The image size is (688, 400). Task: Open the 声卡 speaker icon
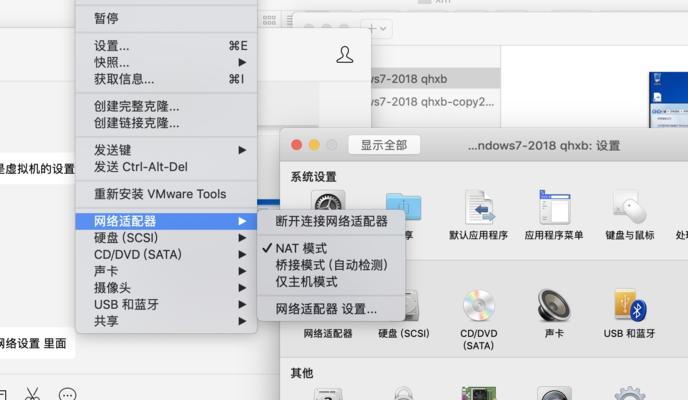click(554, 305)
